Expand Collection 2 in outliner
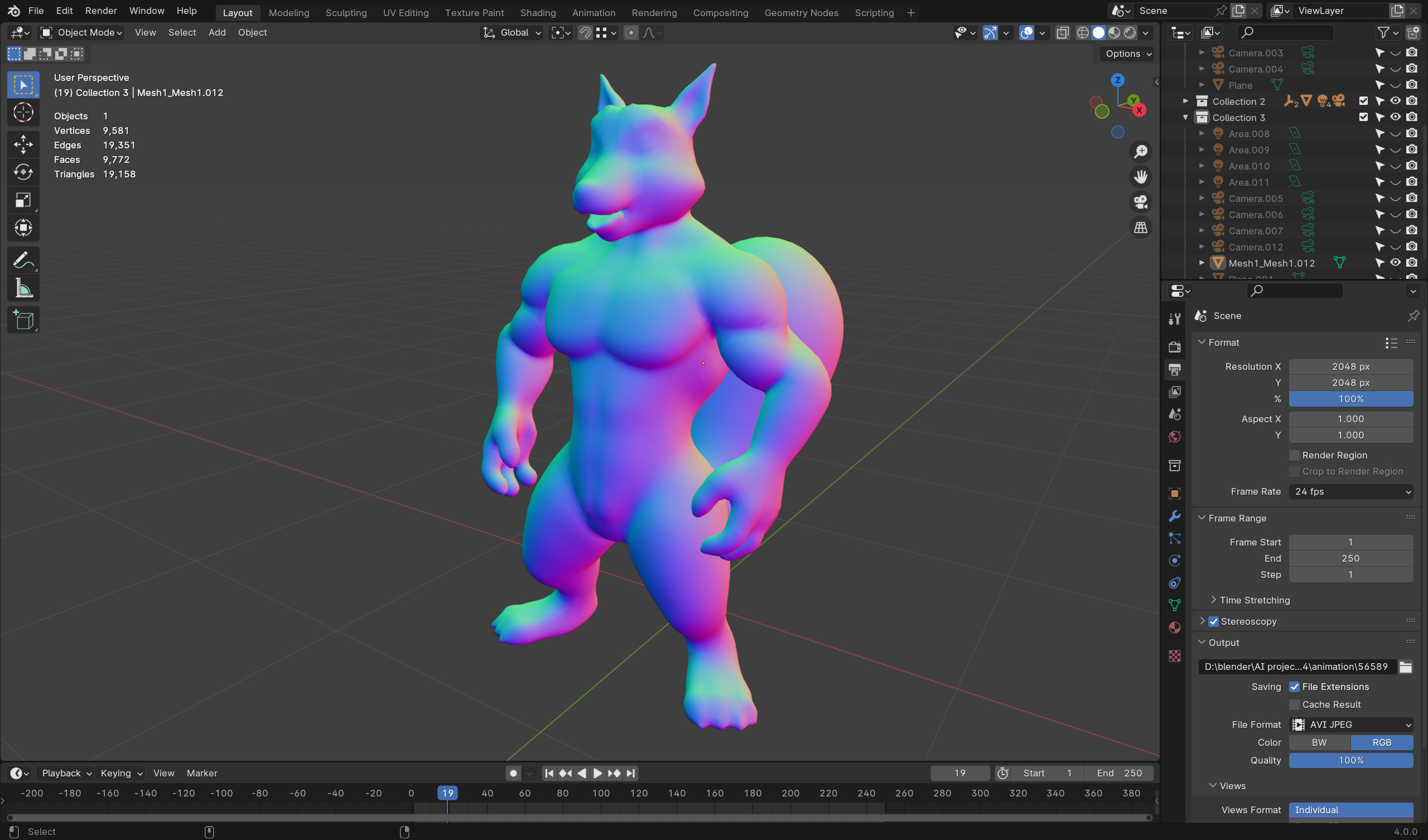1428x840 pixels. click(x=1185, y=102)
